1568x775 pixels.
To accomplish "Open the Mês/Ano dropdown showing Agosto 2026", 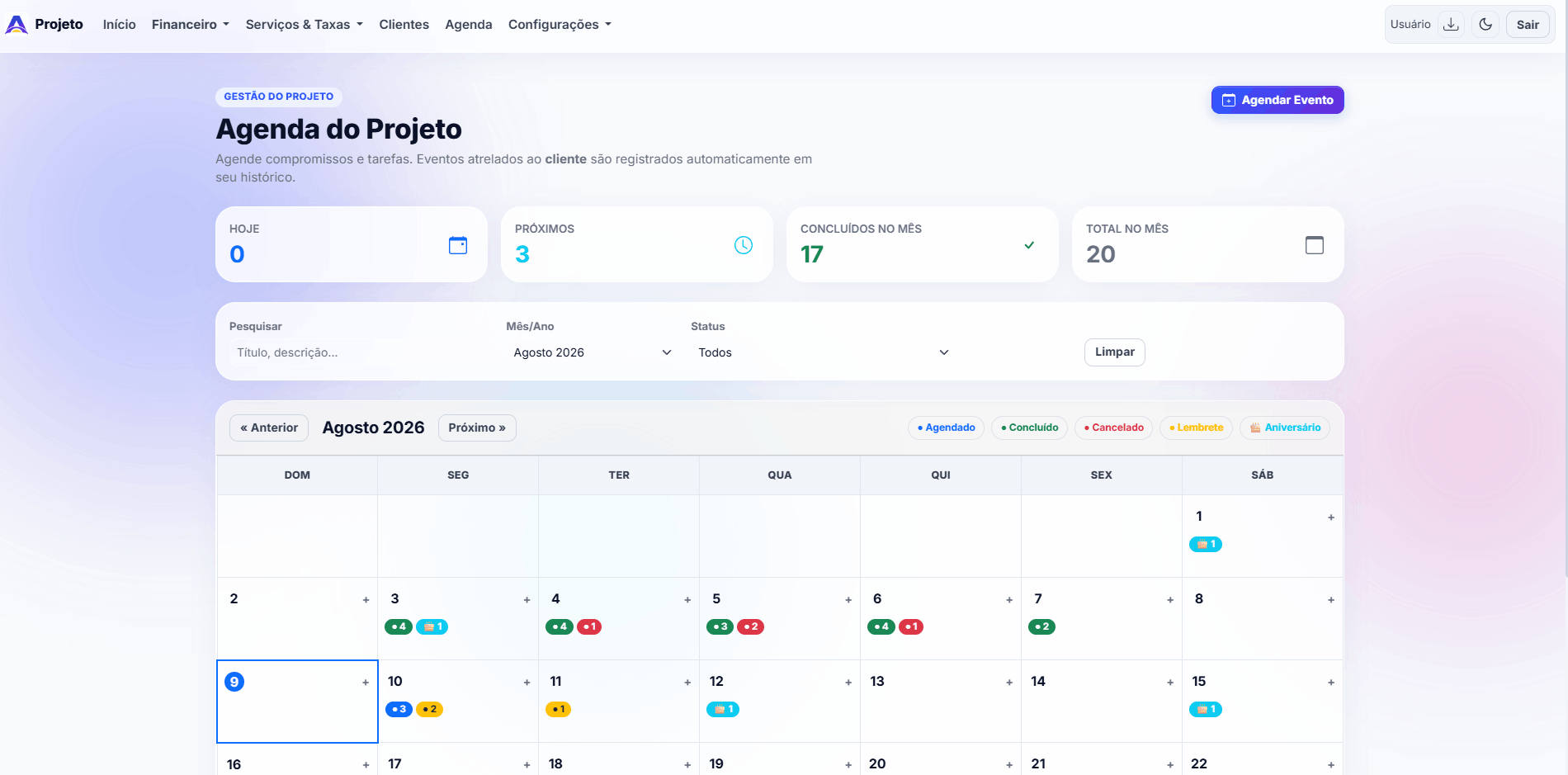I will pos(593,352).
